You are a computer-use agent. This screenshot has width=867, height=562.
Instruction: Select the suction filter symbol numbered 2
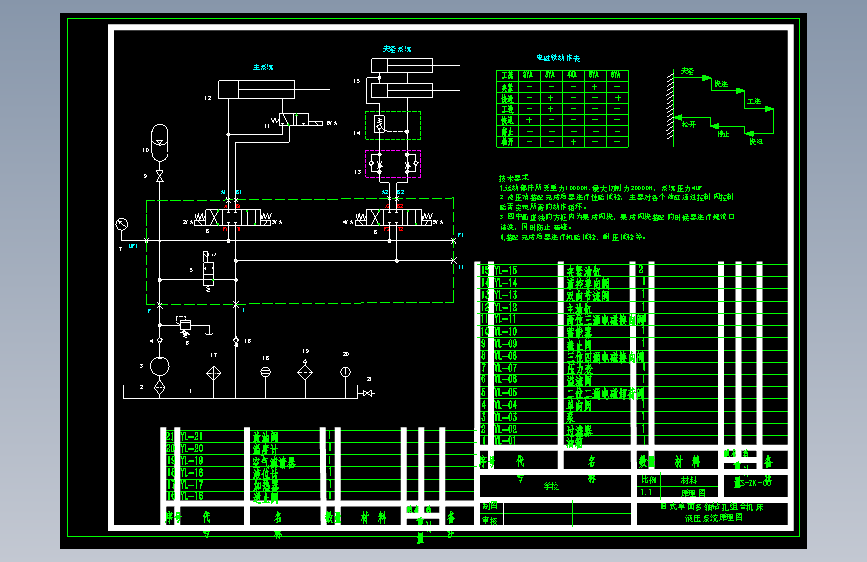pos(159,387)
